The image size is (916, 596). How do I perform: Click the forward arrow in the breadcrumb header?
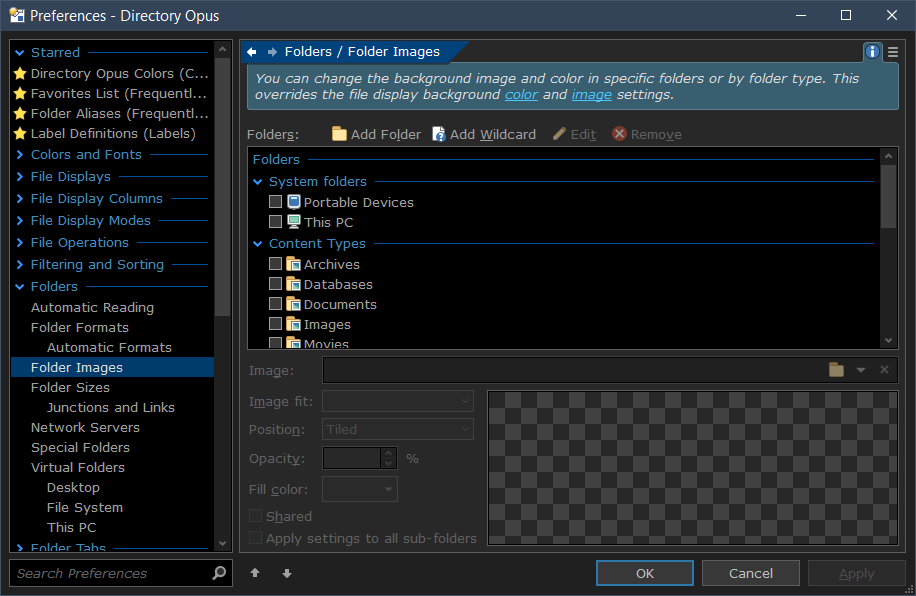(x=272, y=52)
